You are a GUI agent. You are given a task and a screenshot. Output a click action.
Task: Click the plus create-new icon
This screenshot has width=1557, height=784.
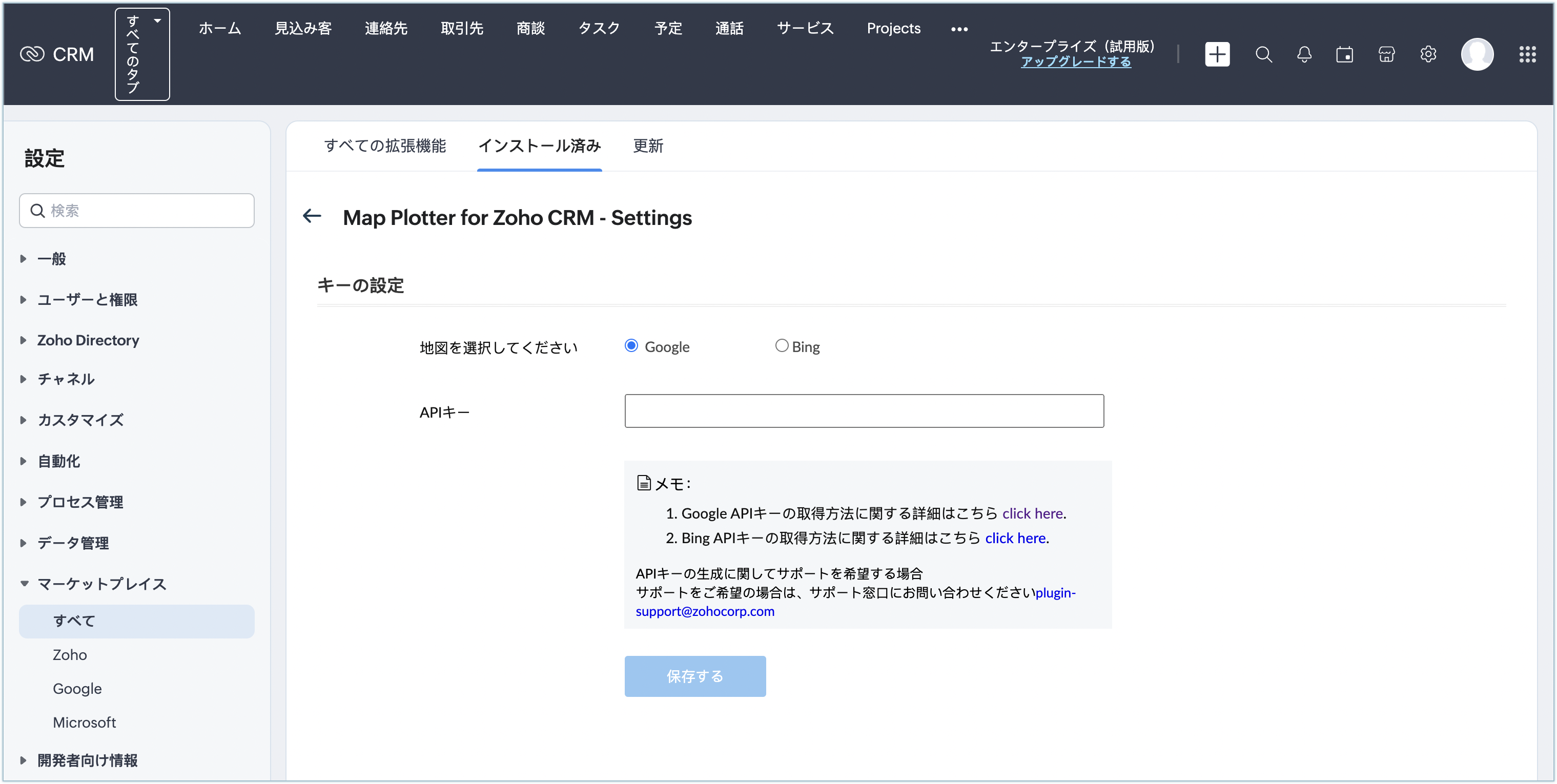[1217, 54]
